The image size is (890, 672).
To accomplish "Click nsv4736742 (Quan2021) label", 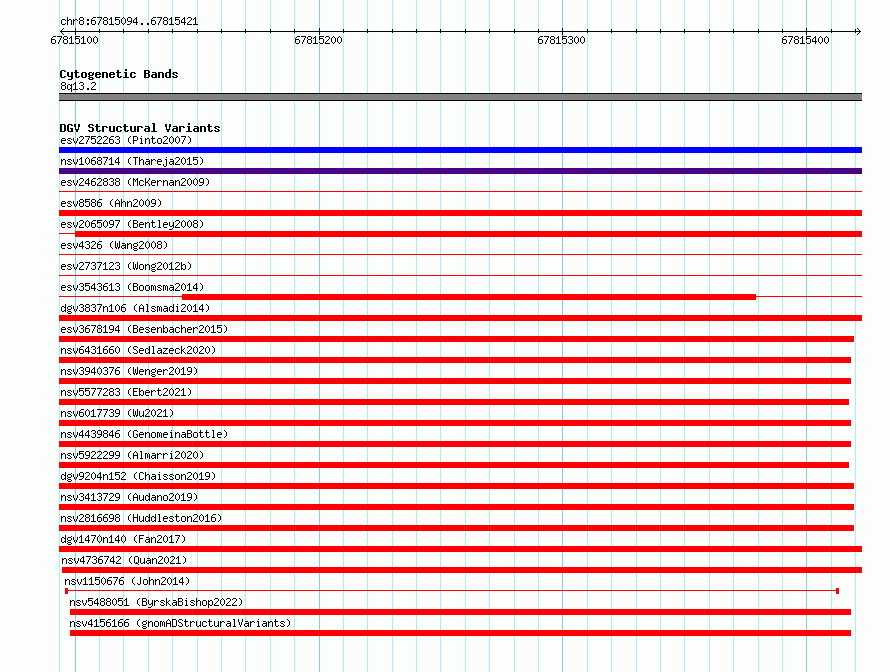I will pyautogui.click(x=124, y=560).
